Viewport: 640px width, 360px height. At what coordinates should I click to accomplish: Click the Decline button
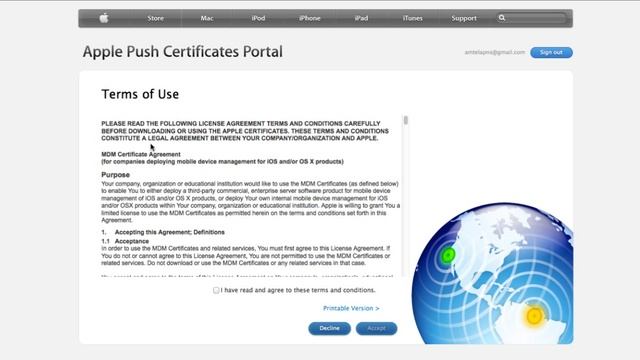tap(329, 329)
